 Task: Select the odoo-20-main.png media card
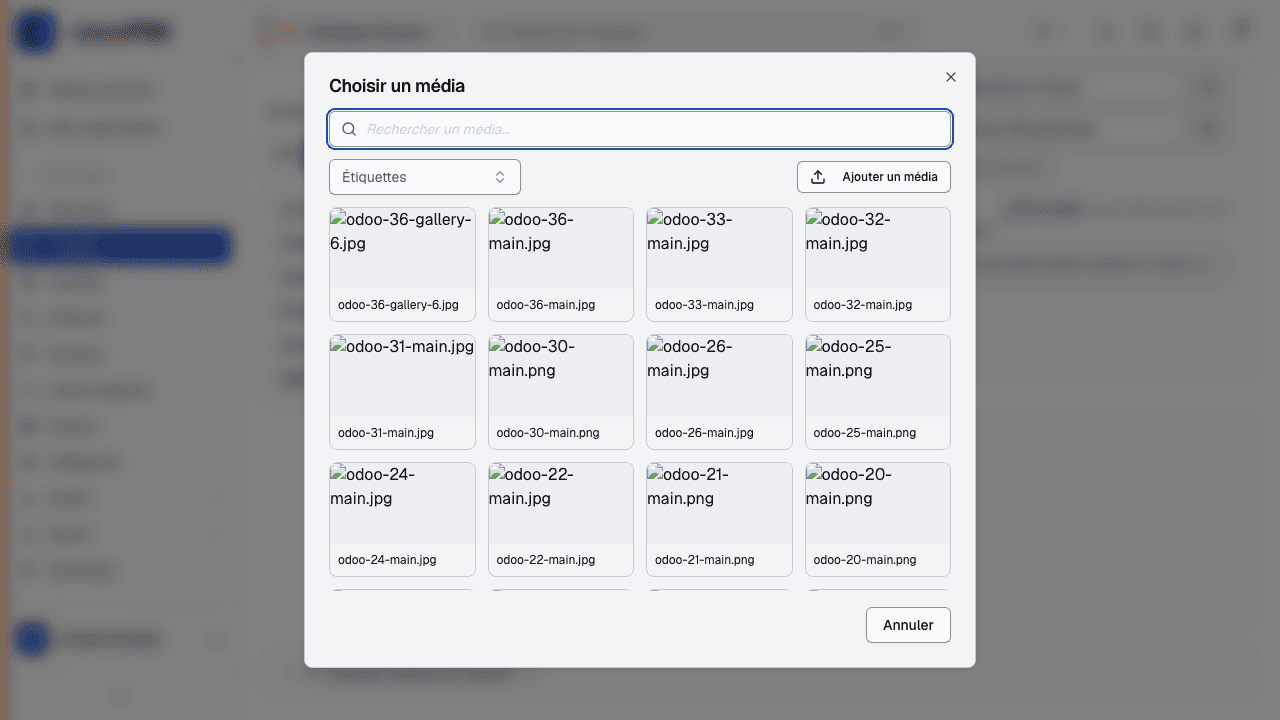[x=878, y=519]
